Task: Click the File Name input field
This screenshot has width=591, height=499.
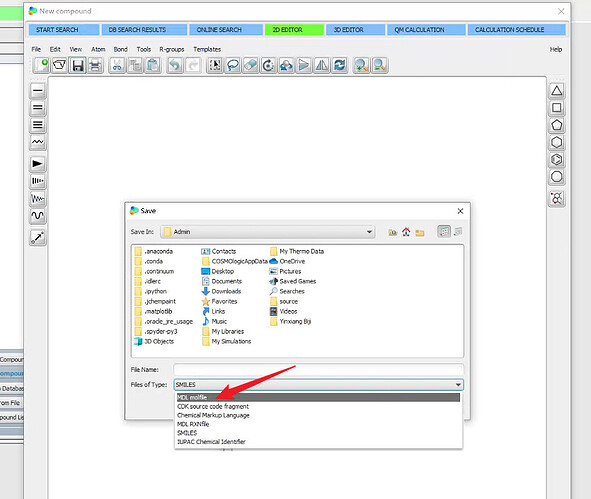Action: [x=318, y=369]
